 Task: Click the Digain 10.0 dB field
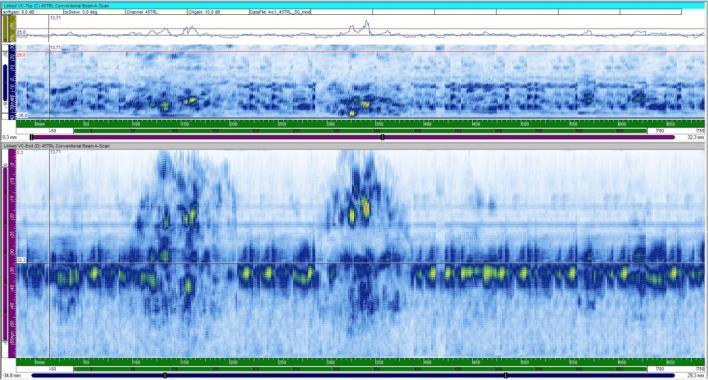218,12
